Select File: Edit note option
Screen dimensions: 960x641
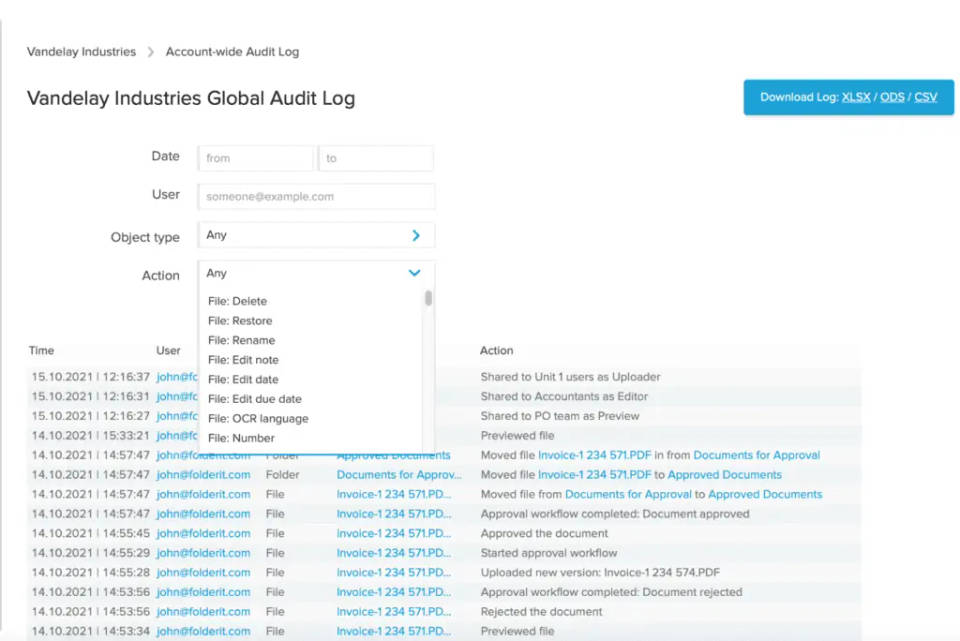click(243, 360)
